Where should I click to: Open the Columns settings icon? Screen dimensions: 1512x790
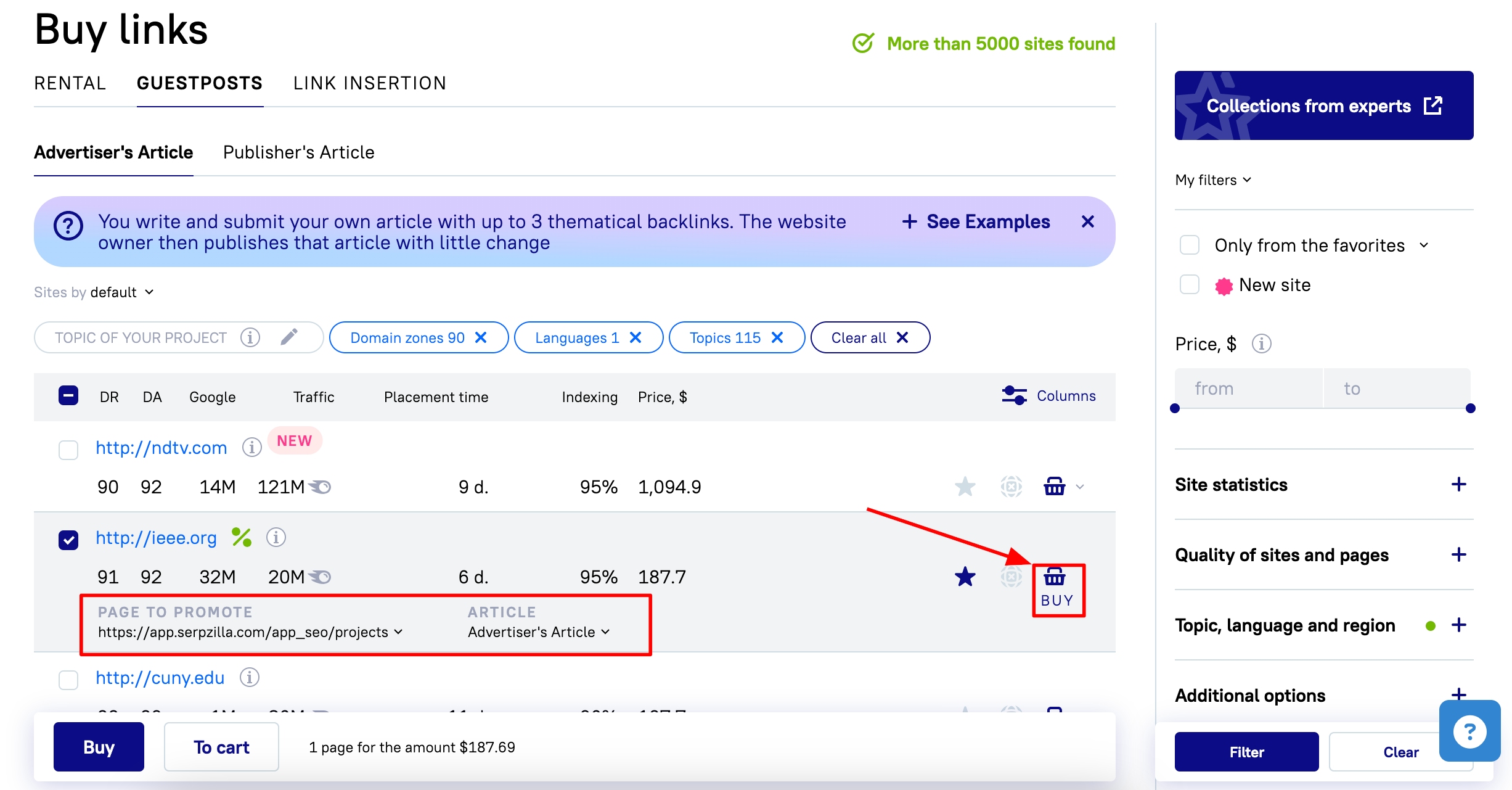[1015, 395]
